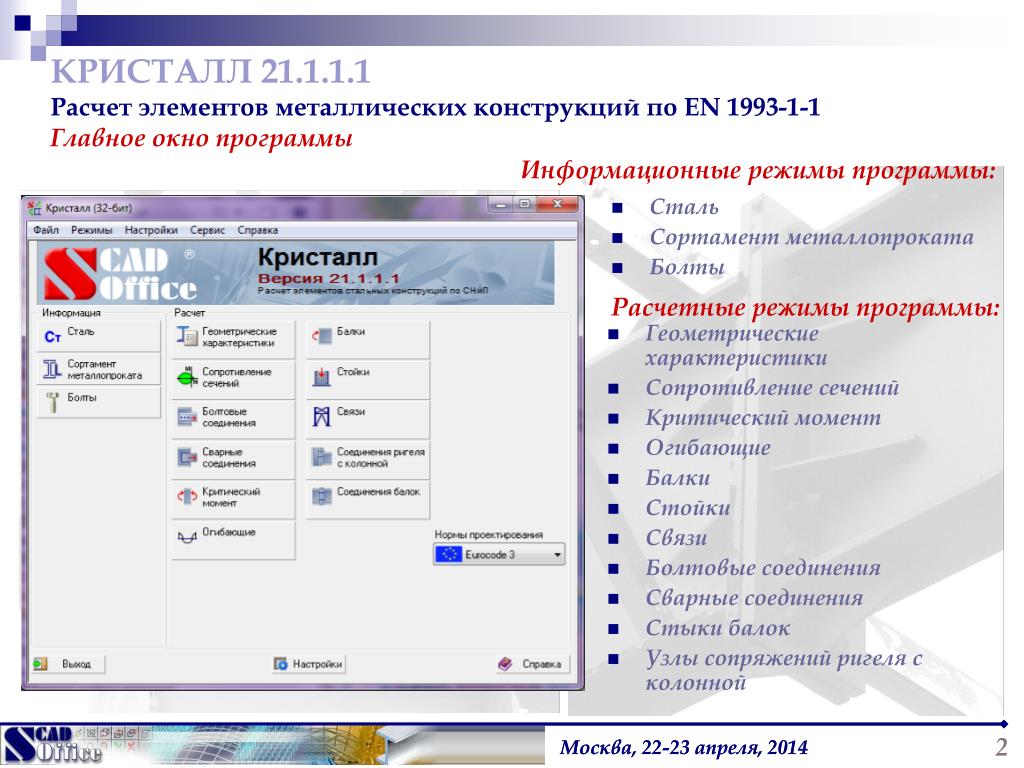Expand the Eurocode 3 dropdown arrow
Image resolution: width=1024 pixels, height=768 pixels.
pos(557,555)
